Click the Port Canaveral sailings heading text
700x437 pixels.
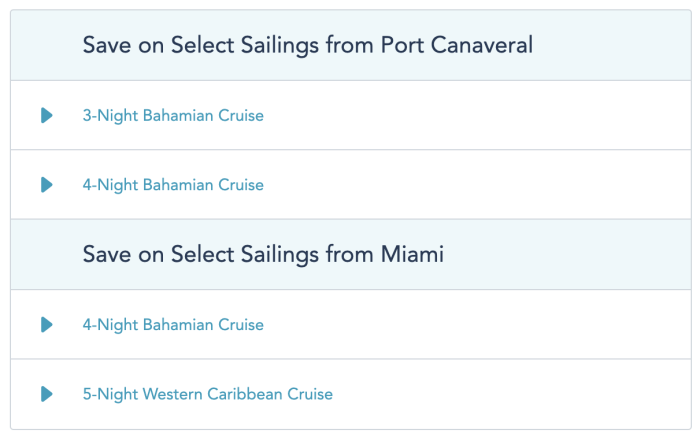(307, 45)
